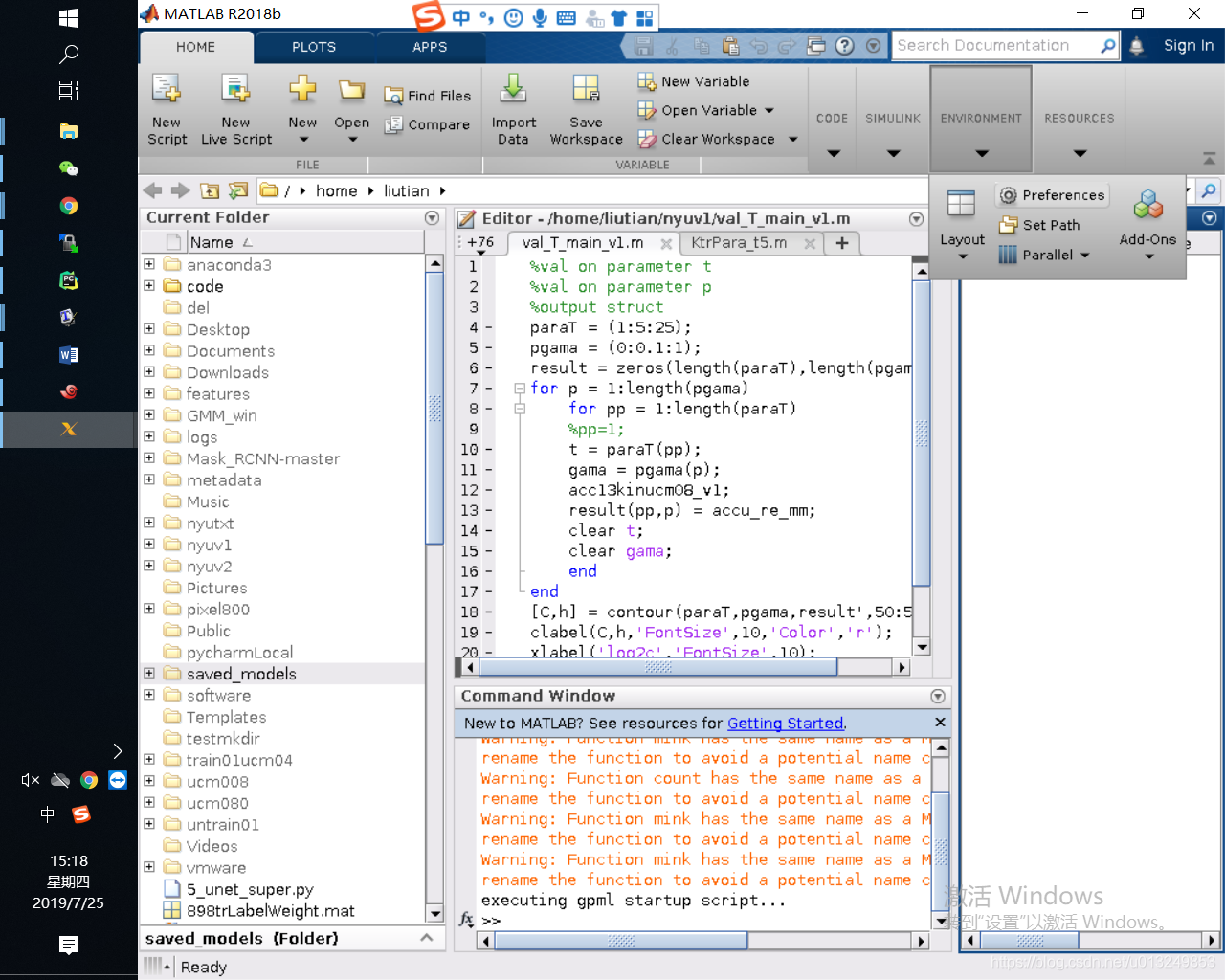The height and width of the screenshot is (980, 1225).
Task: Open the New dropdown arrow
Action: 303,141
